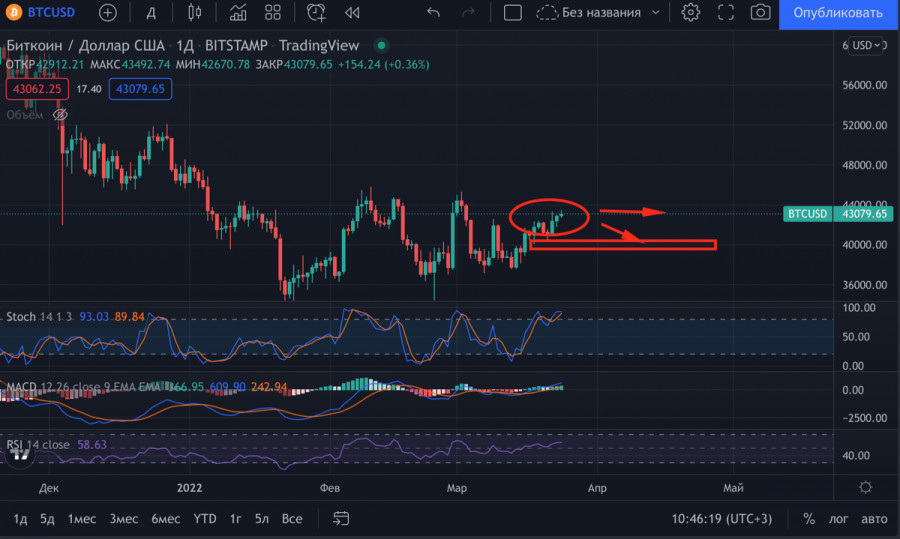Select the 3мес time range
Image resolution: width=900 pixels, height=539 pixels.
click(x=123, y=519)
